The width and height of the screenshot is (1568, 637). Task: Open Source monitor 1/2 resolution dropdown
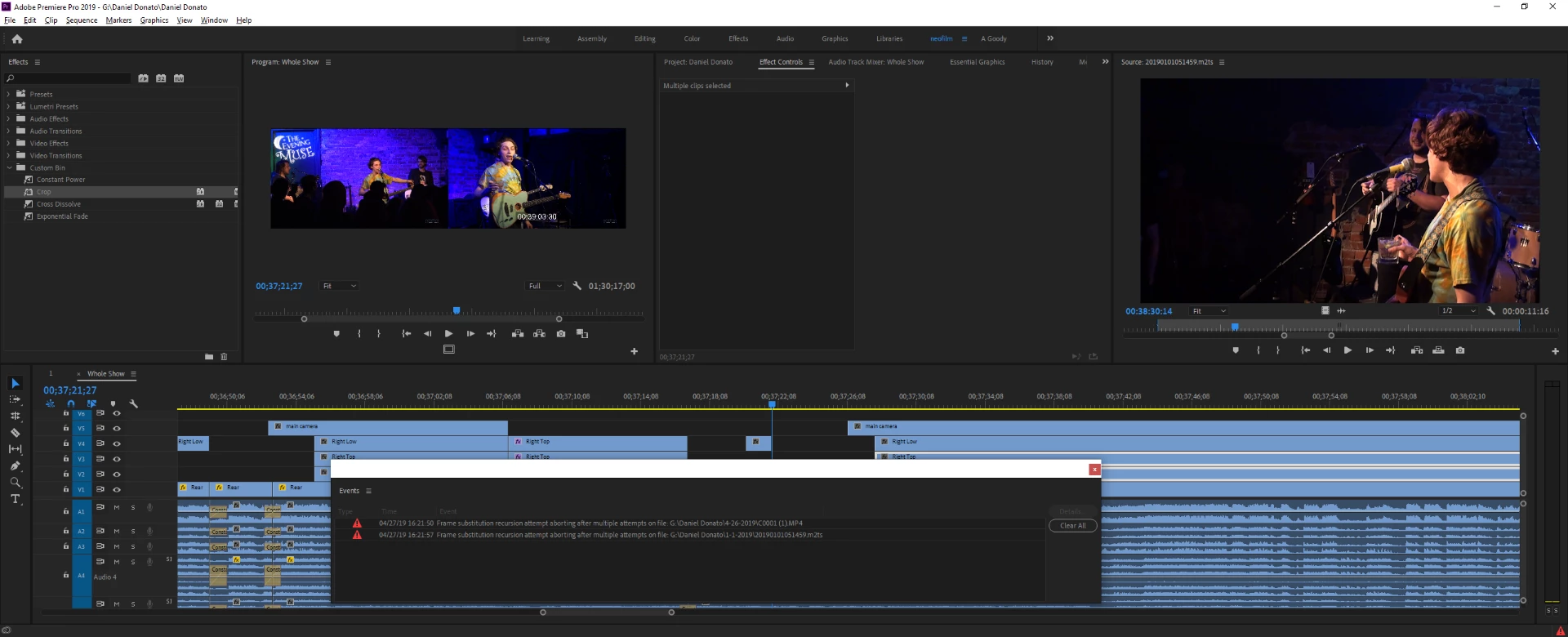coord(1459,311)
